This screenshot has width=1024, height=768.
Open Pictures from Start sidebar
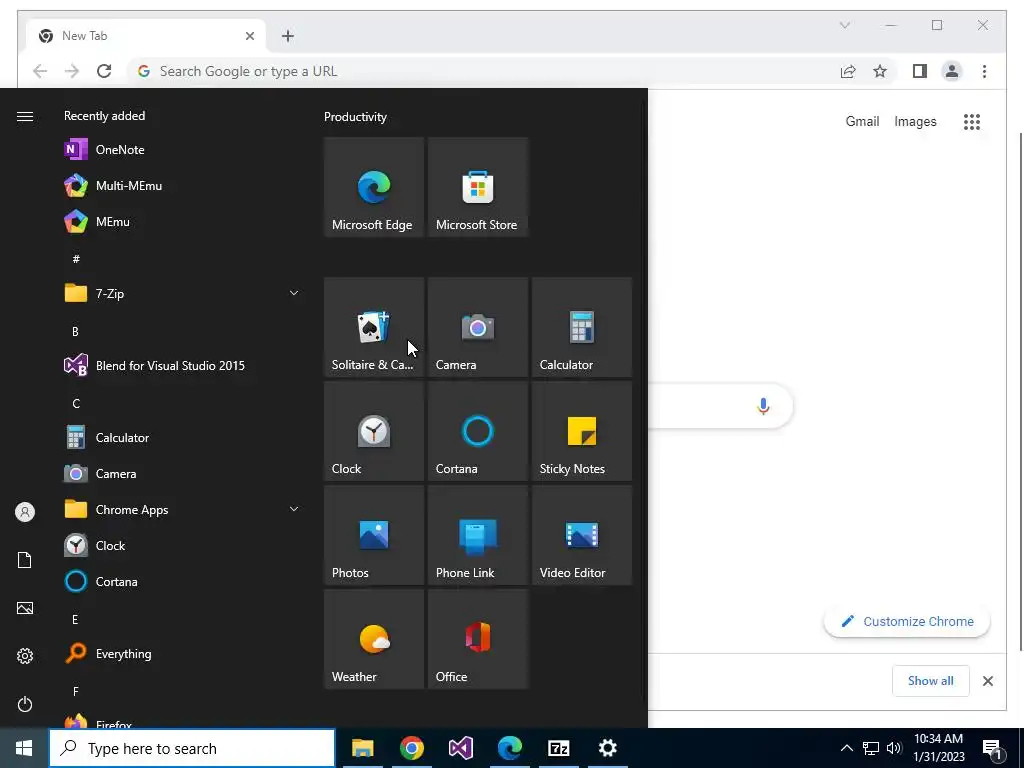click(x=25, y=608)
